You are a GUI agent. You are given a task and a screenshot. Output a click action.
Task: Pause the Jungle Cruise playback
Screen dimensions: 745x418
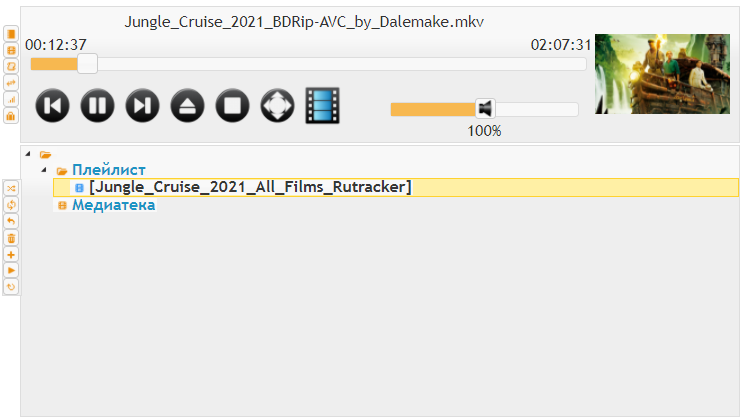(97, 105)
